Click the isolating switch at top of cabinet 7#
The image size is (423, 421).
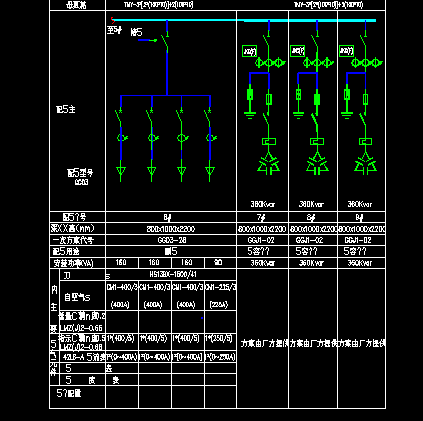[x=267, y=41]
